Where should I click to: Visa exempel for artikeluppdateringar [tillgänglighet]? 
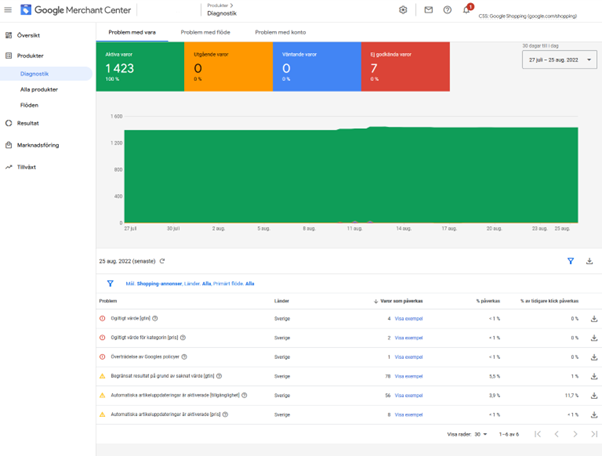point(408,395)
